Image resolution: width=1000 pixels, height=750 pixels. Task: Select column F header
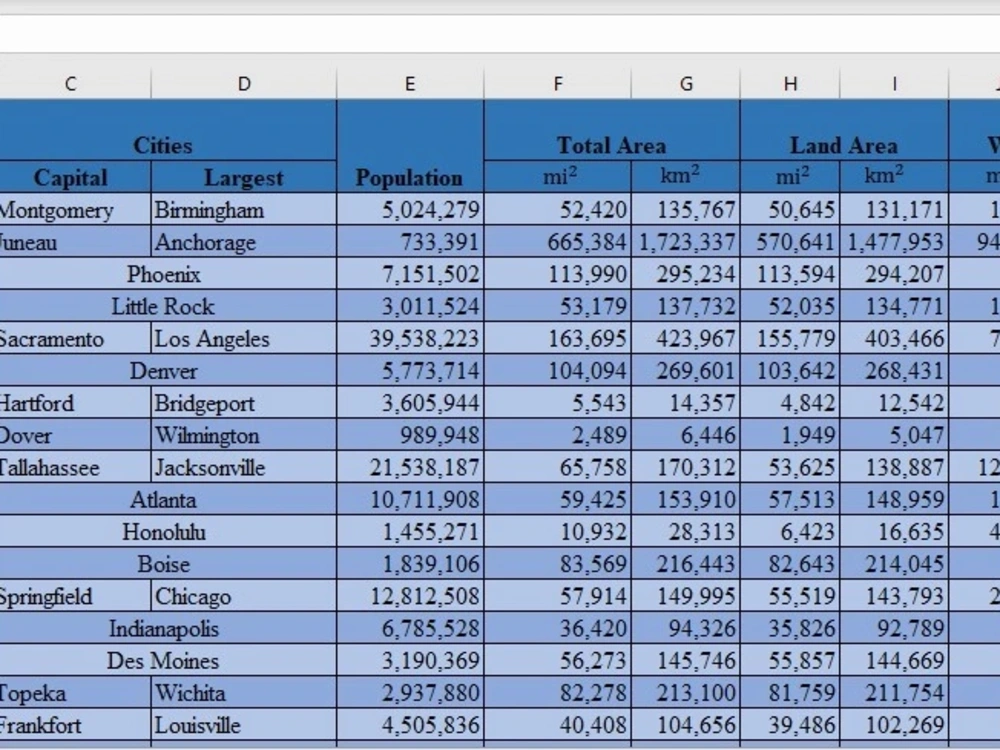click(557, 84)
